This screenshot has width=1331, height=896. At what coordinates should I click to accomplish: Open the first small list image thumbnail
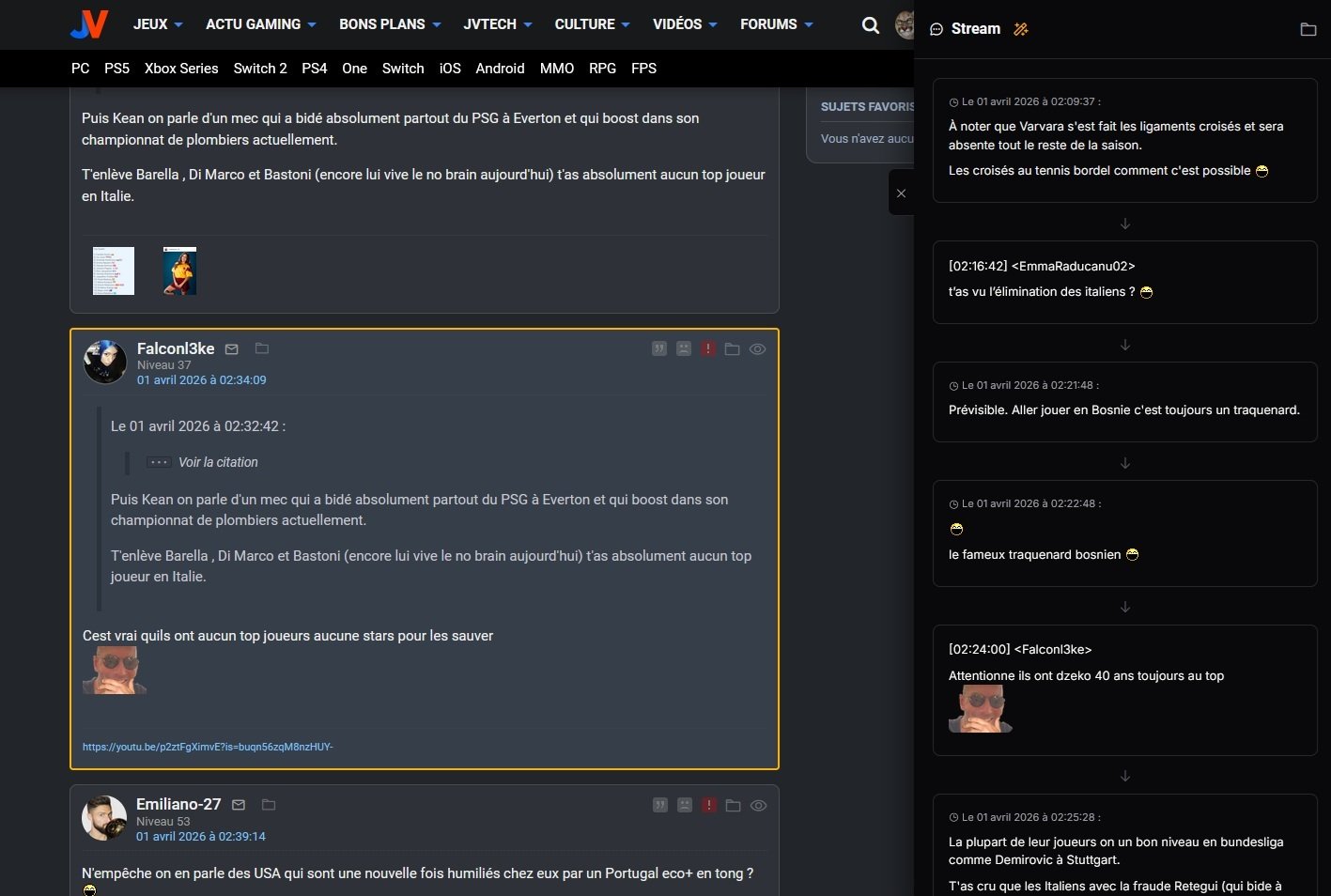coord(114,271)
